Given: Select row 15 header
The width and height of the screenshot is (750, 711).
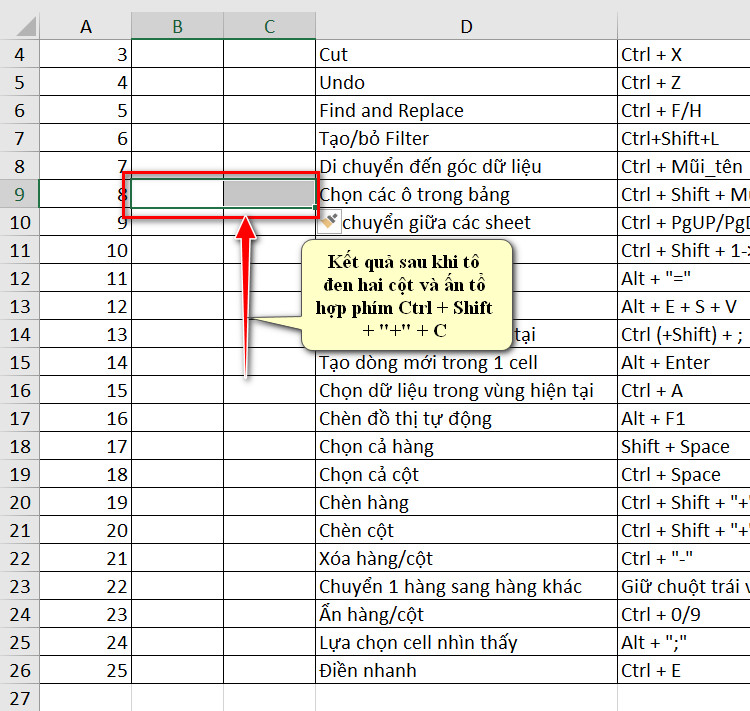Looking at the screenshot, I should pyautogui.click(x=19, y=362).
